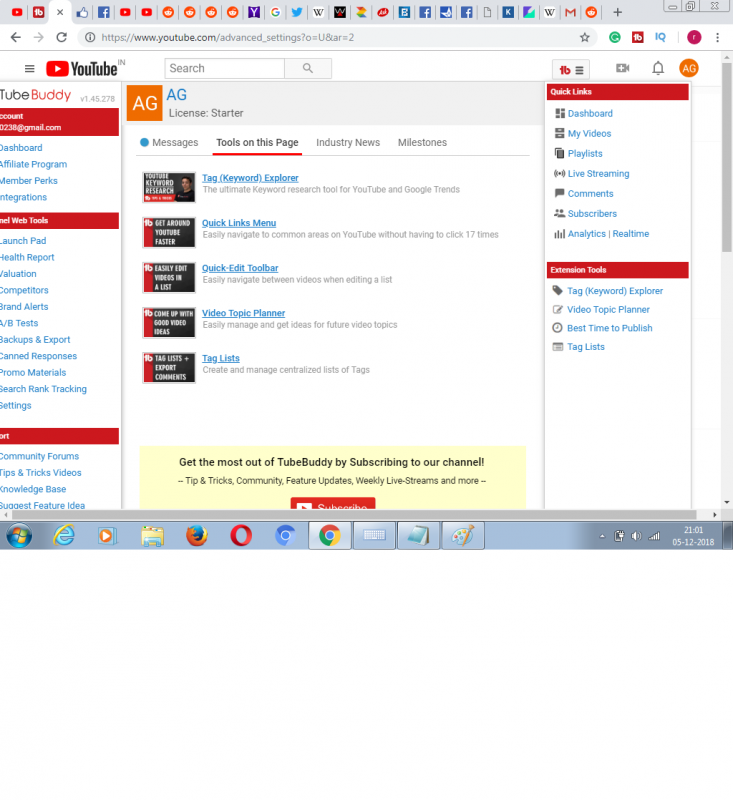Open Chrome's three-dot menu
The width and height of the screenshot is (733, 800).
(718, 37)
